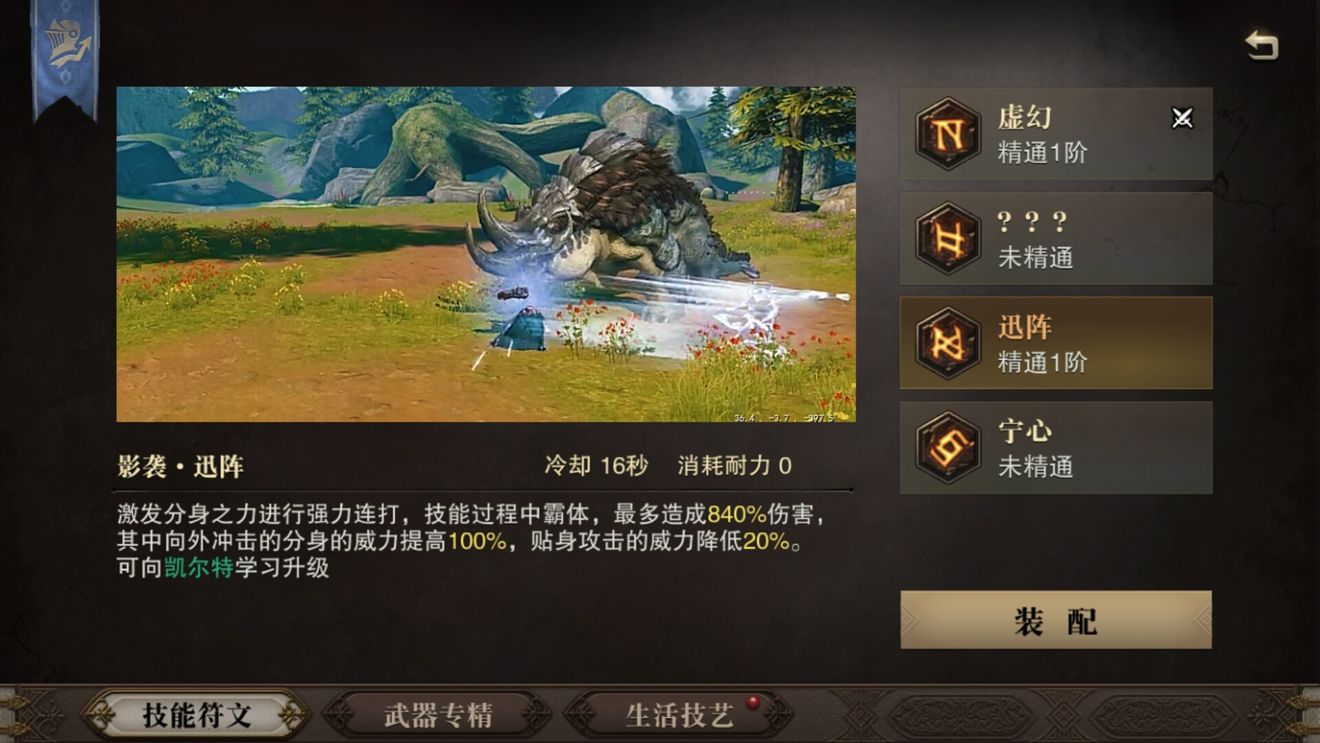1320x743 pixels.
Task: Select the 虚幻 rune hexagon icon
Action: (947, 134)
